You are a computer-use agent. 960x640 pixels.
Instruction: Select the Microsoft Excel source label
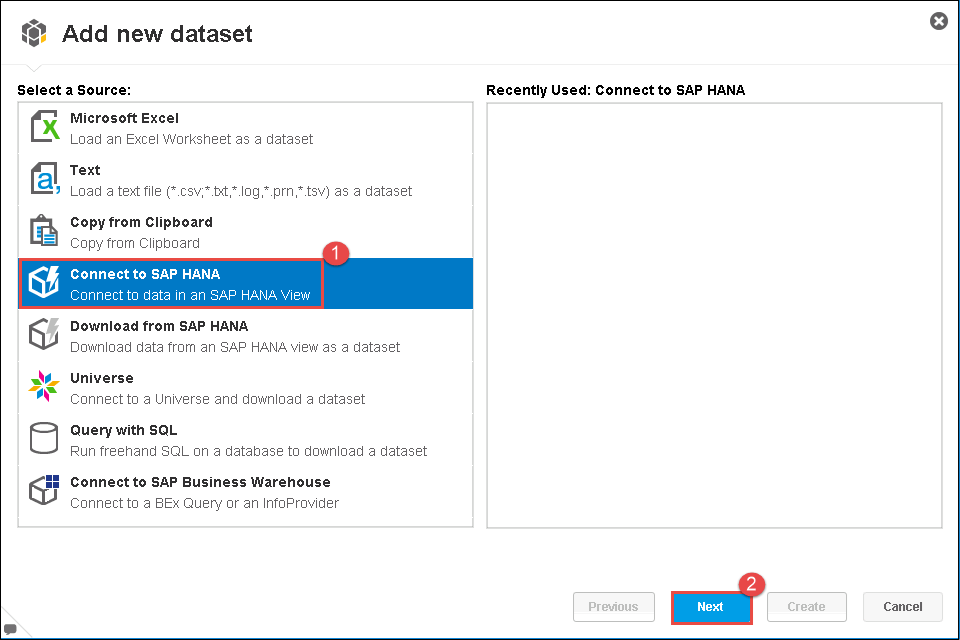(124, 118)
